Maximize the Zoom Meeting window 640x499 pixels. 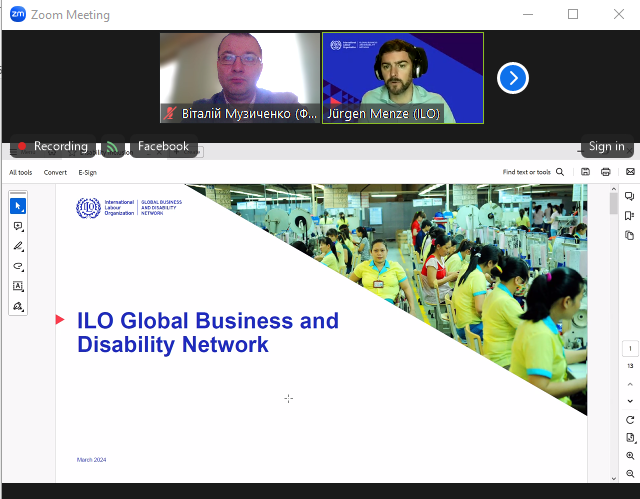point(573,14)
